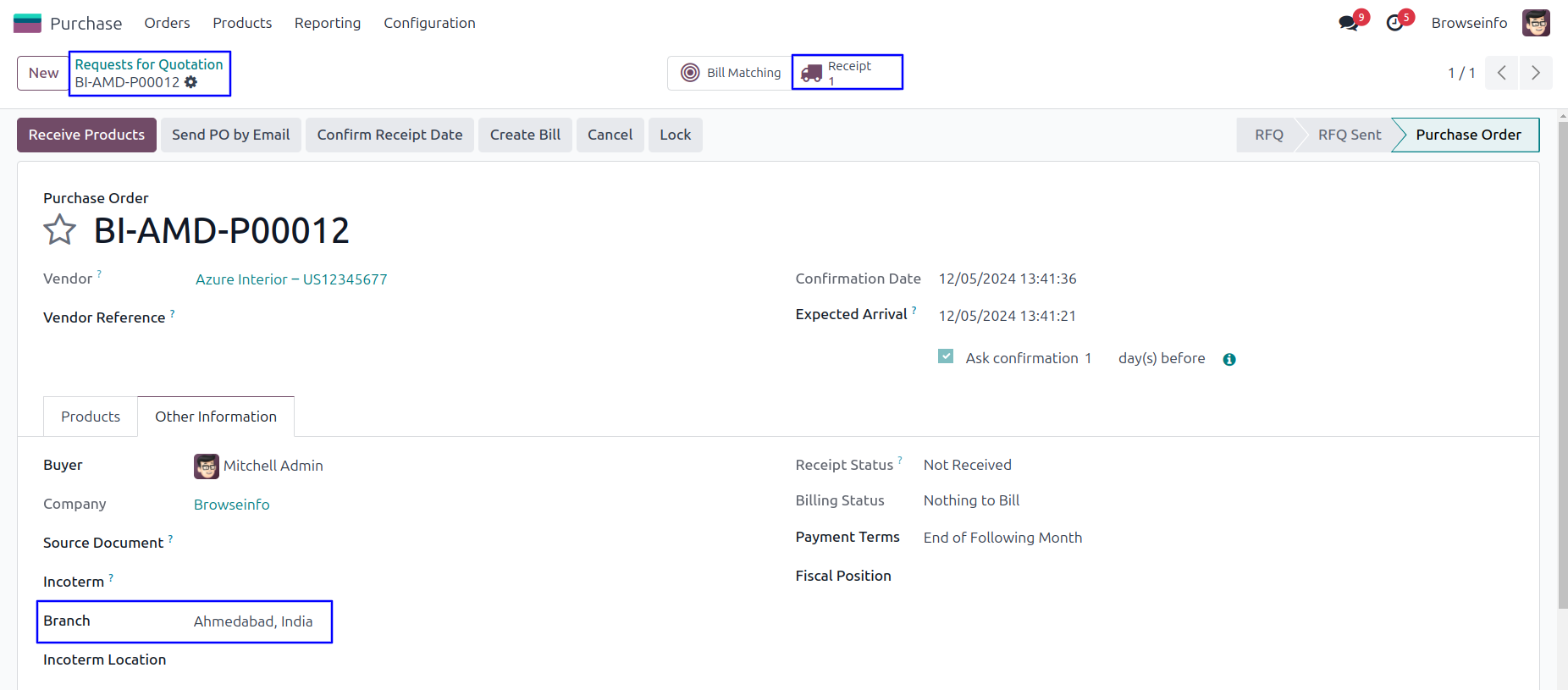Open the Purchase app home icon
Image resolution: width=1568 pixels, height=690 pixels.
pos(27,23)
